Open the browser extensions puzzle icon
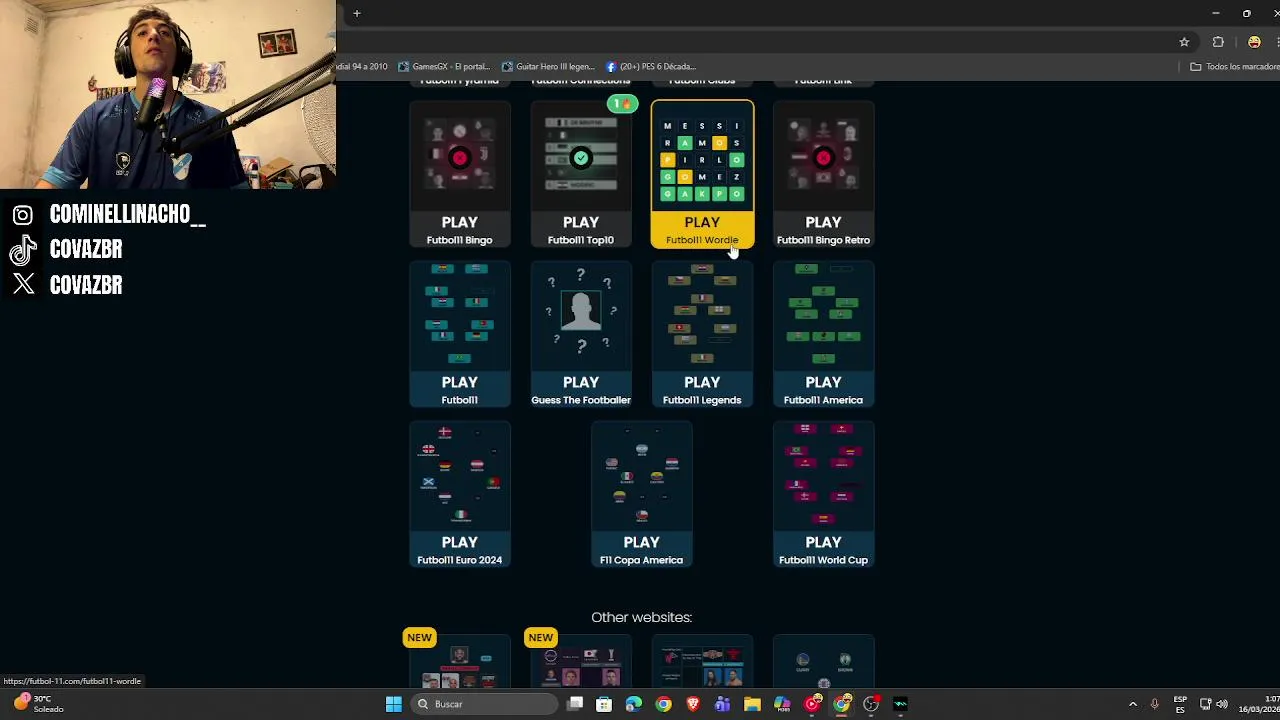This screenshot has width=1280, height=720. point(1218,42)
